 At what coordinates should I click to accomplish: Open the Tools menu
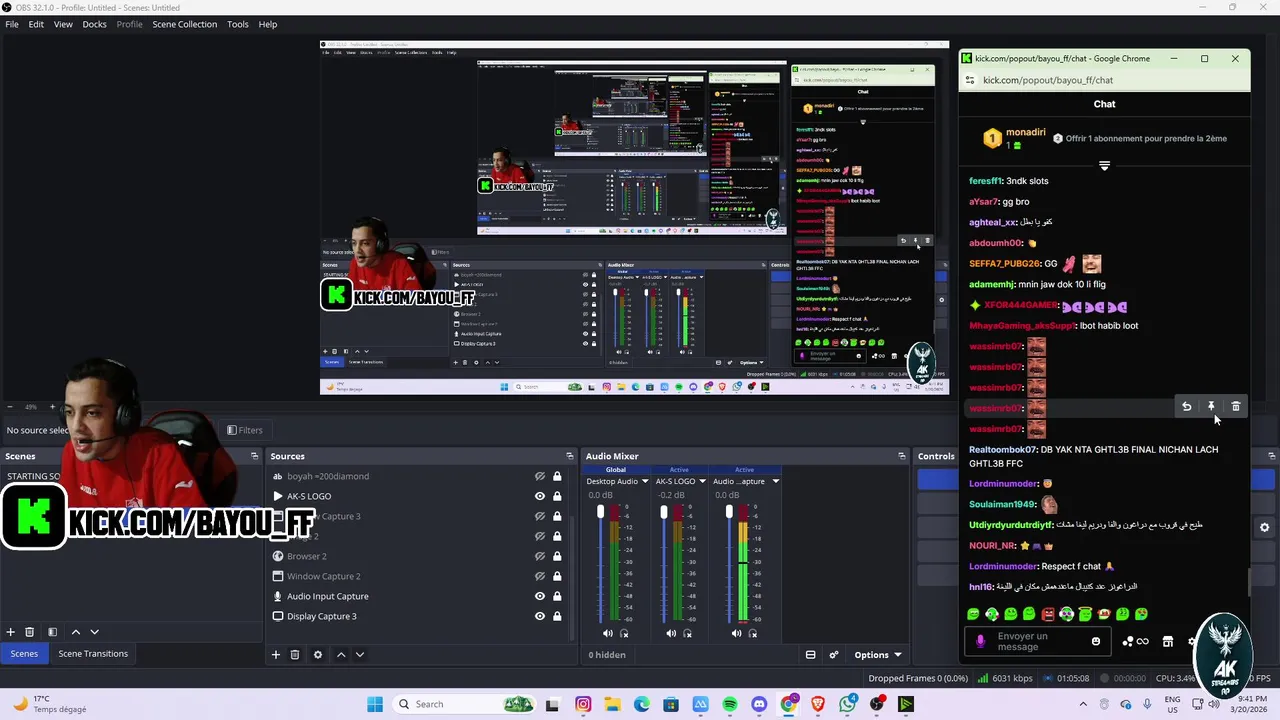(x=237, y=24)
